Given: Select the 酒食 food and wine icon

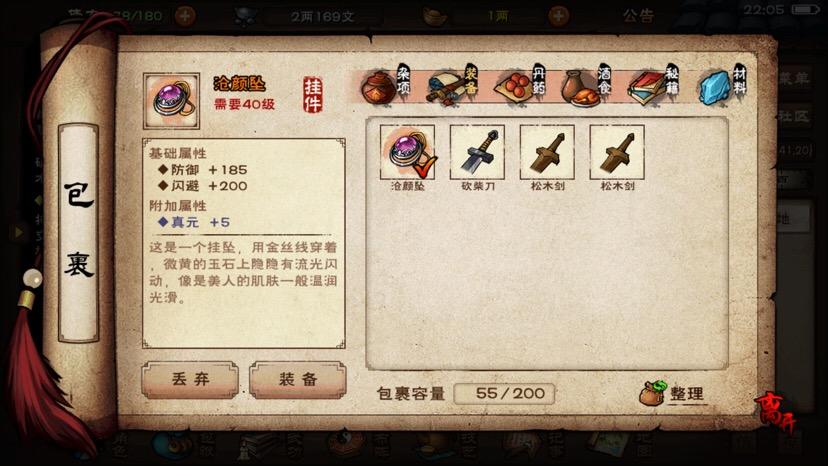Looking at the screenshot, I should [586, 86].
